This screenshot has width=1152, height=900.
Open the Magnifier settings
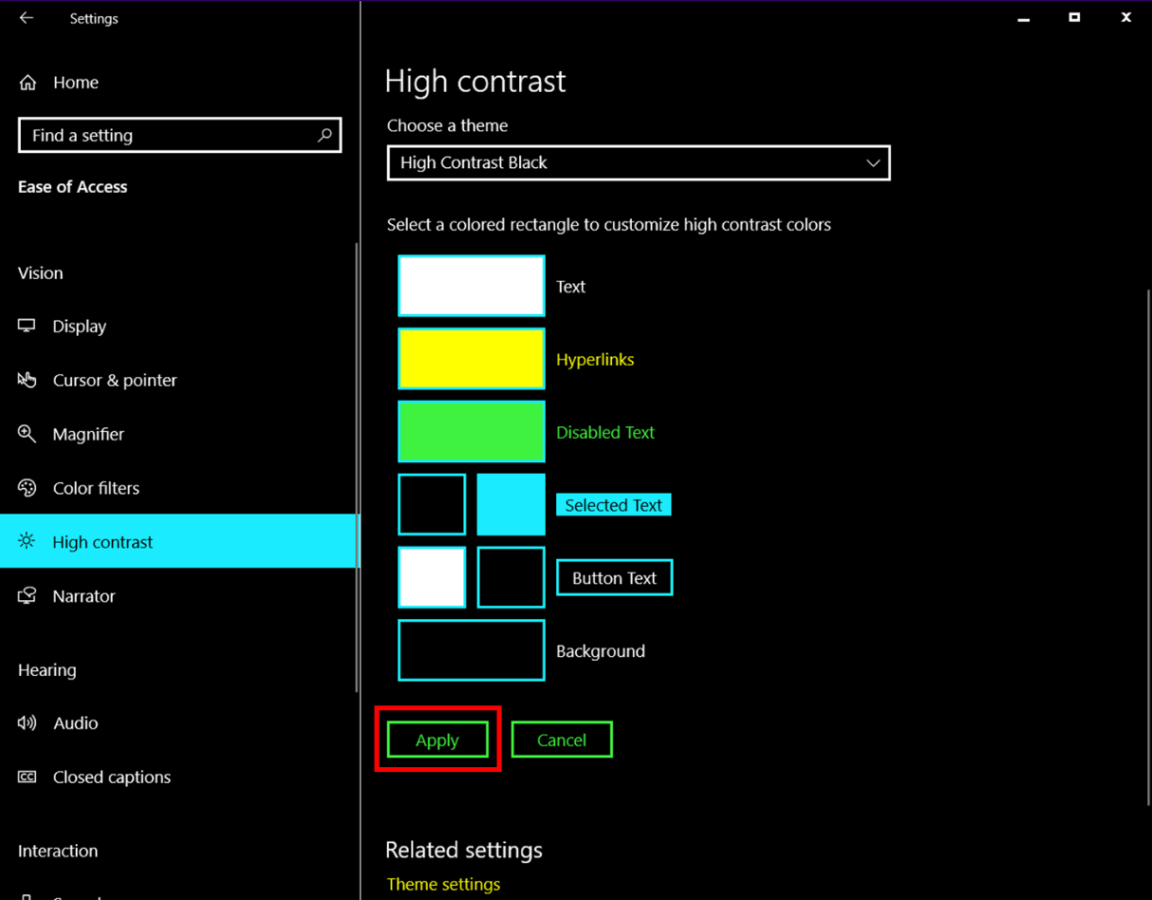[x=27, y=434]
